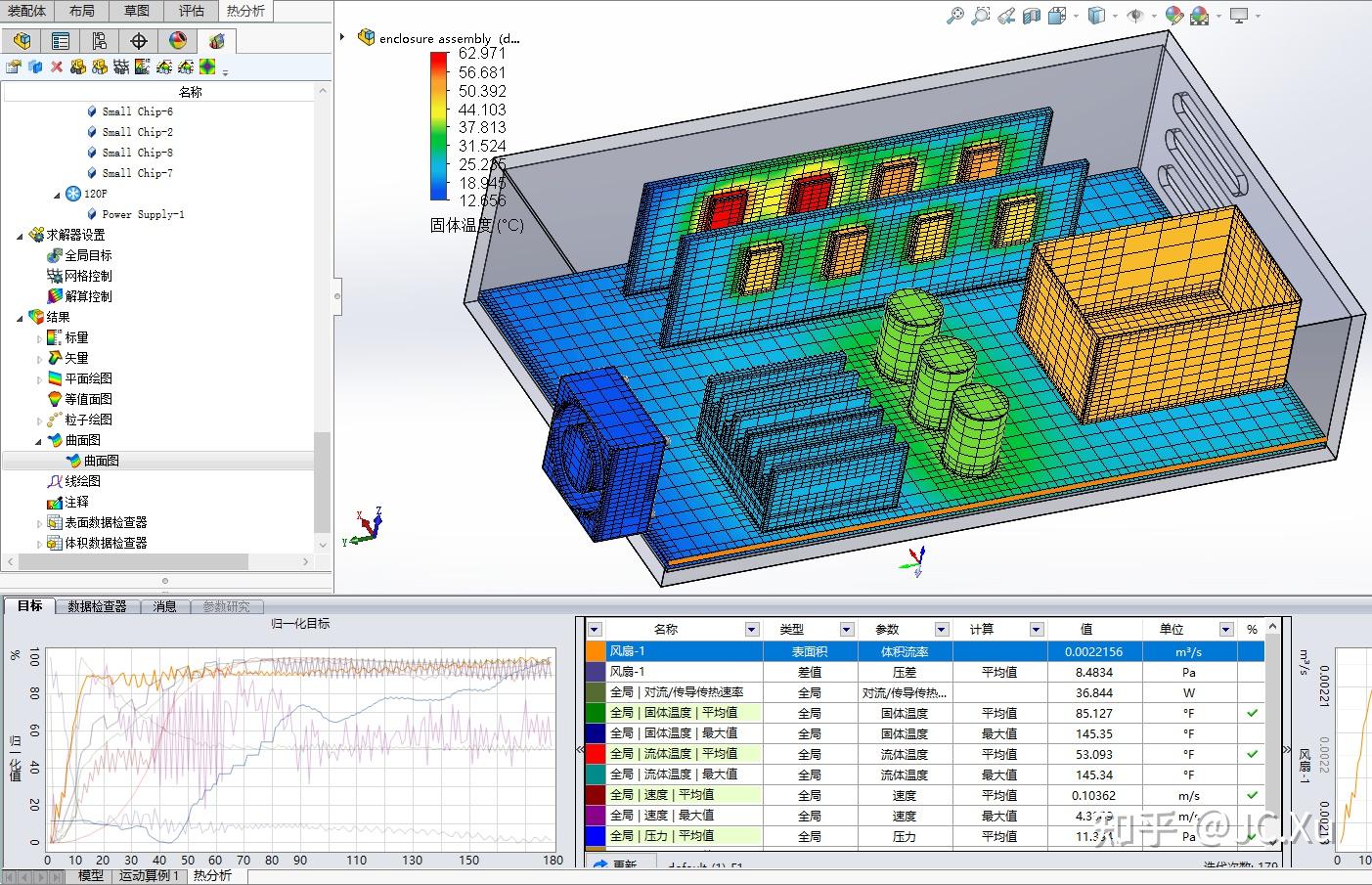
Task: Open the 数据检查器 bottom tab
Action: (x=98, y=606)
